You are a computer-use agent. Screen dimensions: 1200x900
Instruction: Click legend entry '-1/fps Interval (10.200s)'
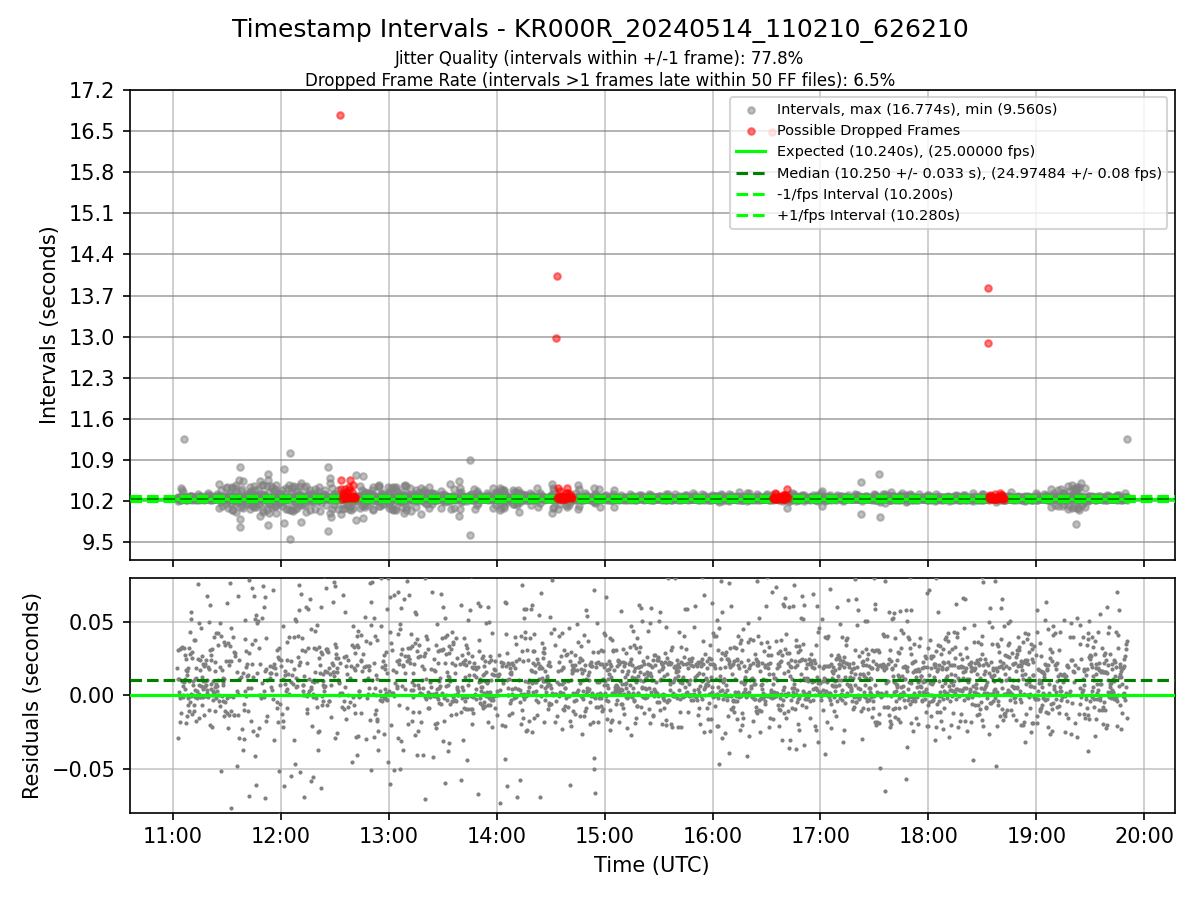865,193
